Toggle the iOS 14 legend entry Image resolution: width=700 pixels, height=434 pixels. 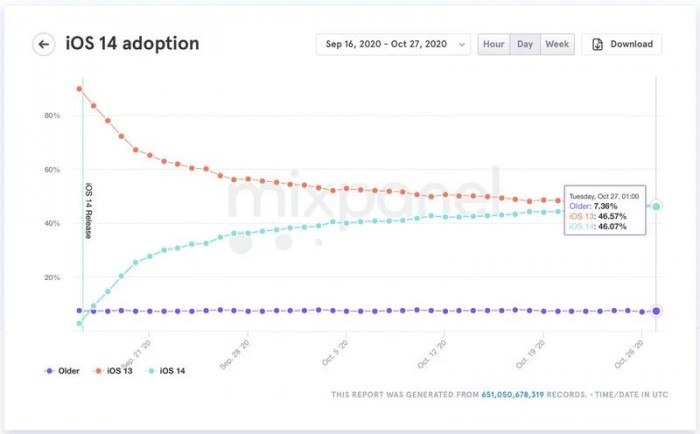pyautogui.click(x=166, y=371)
